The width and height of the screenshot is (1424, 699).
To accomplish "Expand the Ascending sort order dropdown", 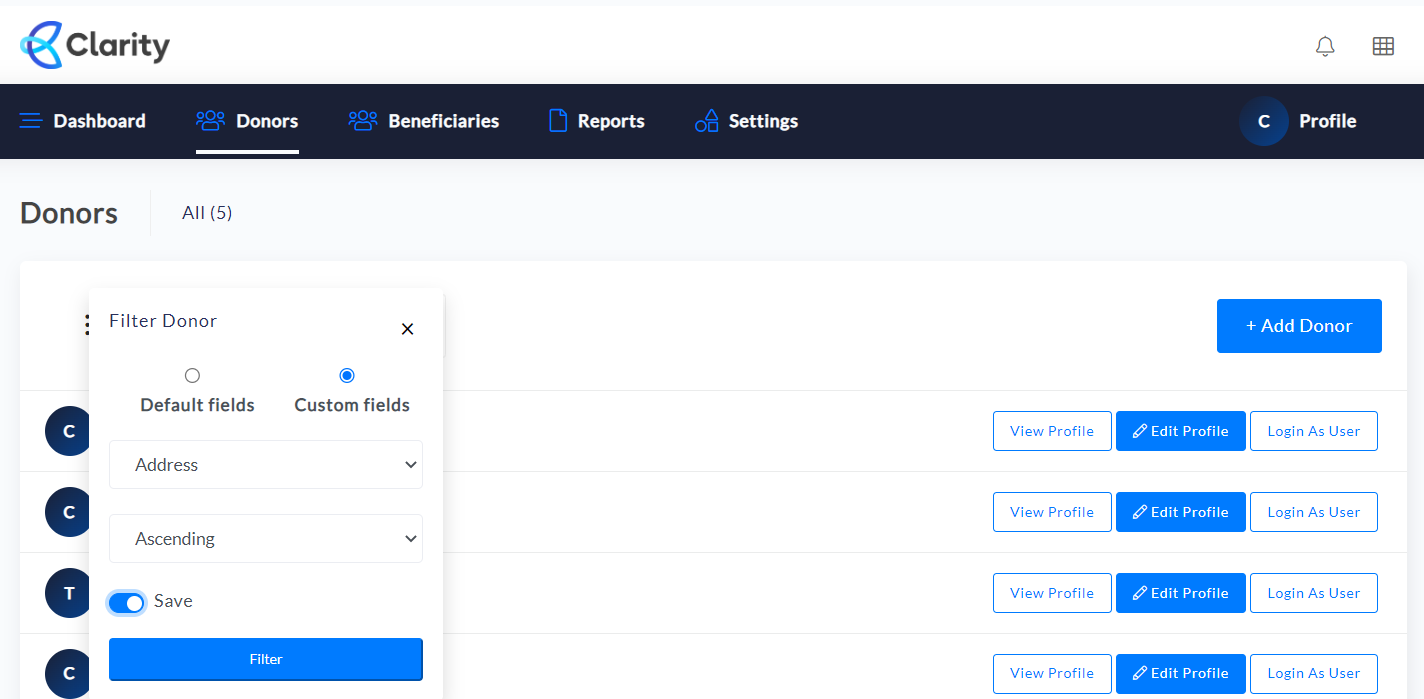I will 266,539.
